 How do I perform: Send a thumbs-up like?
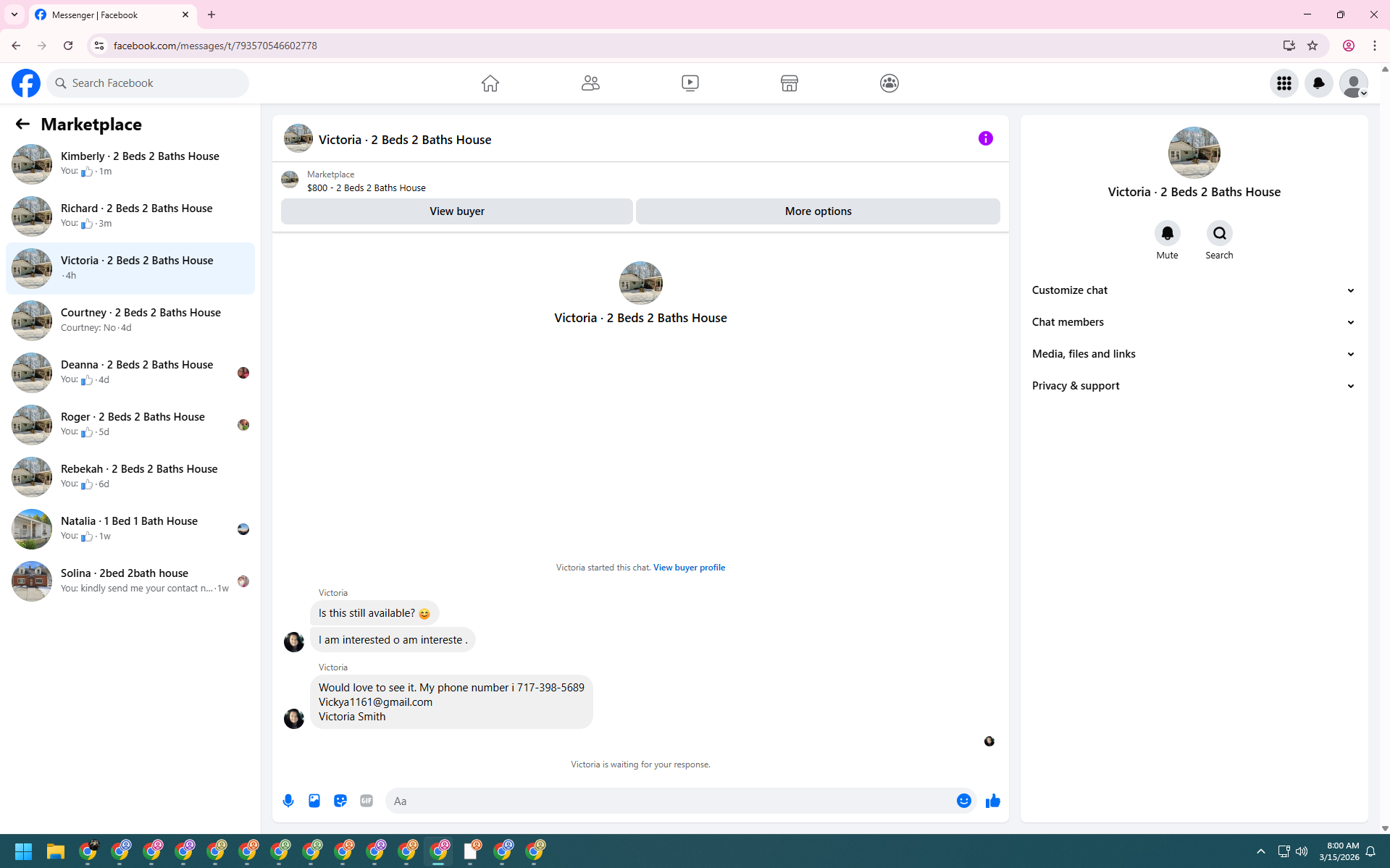coord(993,801)
